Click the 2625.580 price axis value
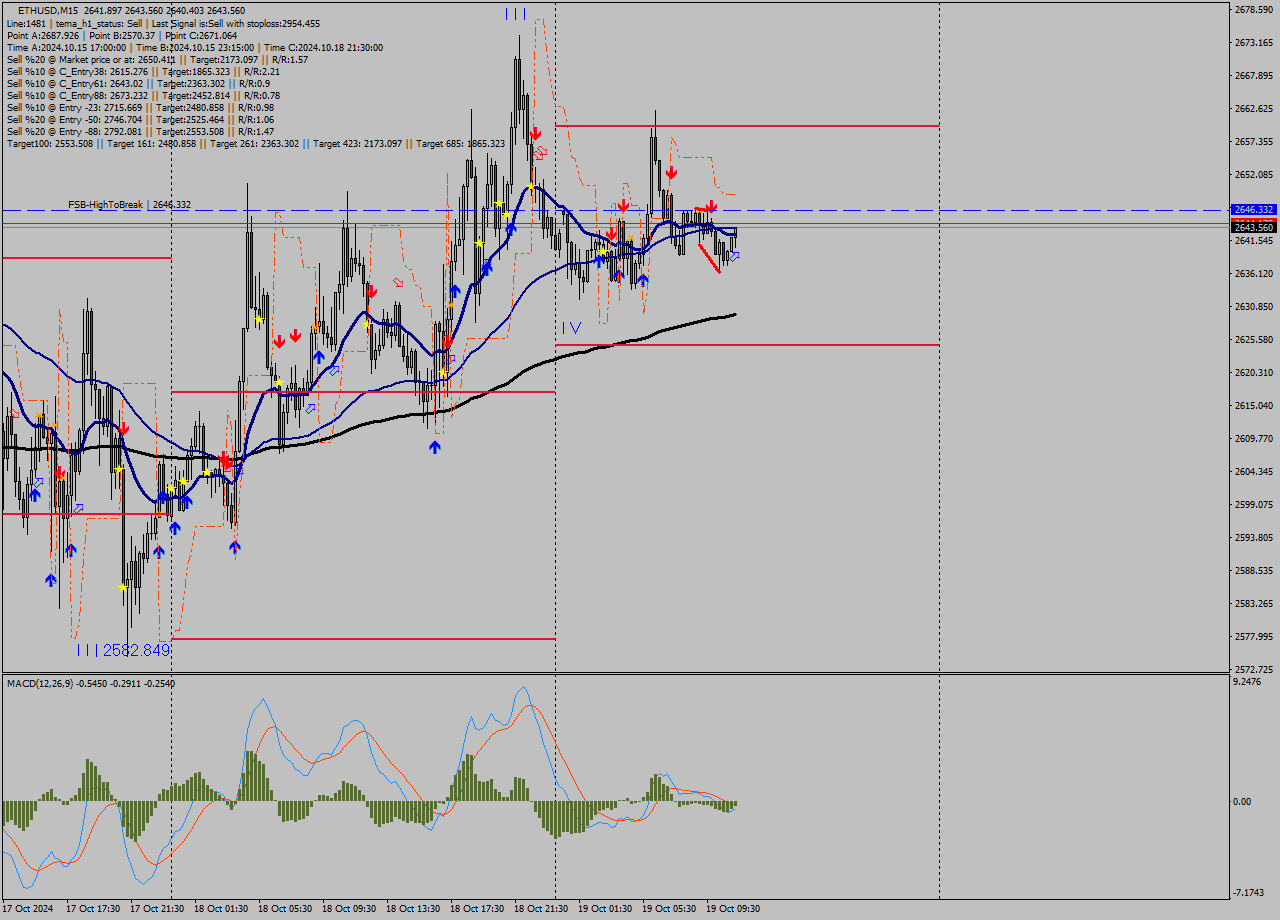Screen dimensions: 1280x920 point(1253,340)
